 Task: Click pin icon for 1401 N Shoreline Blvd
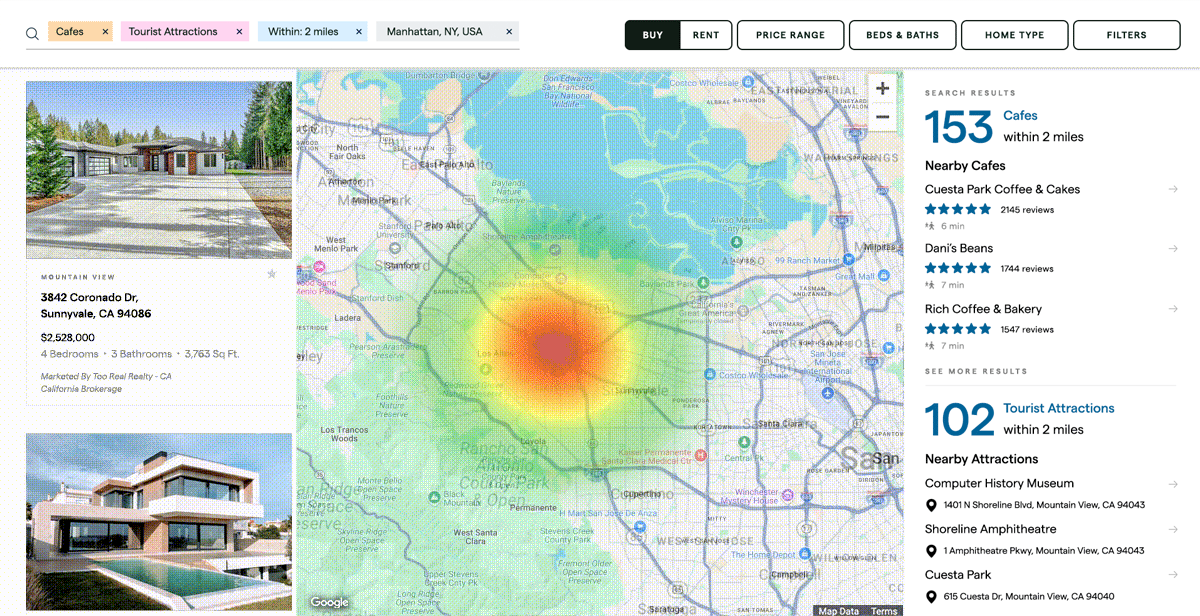[x=931, y=505]
